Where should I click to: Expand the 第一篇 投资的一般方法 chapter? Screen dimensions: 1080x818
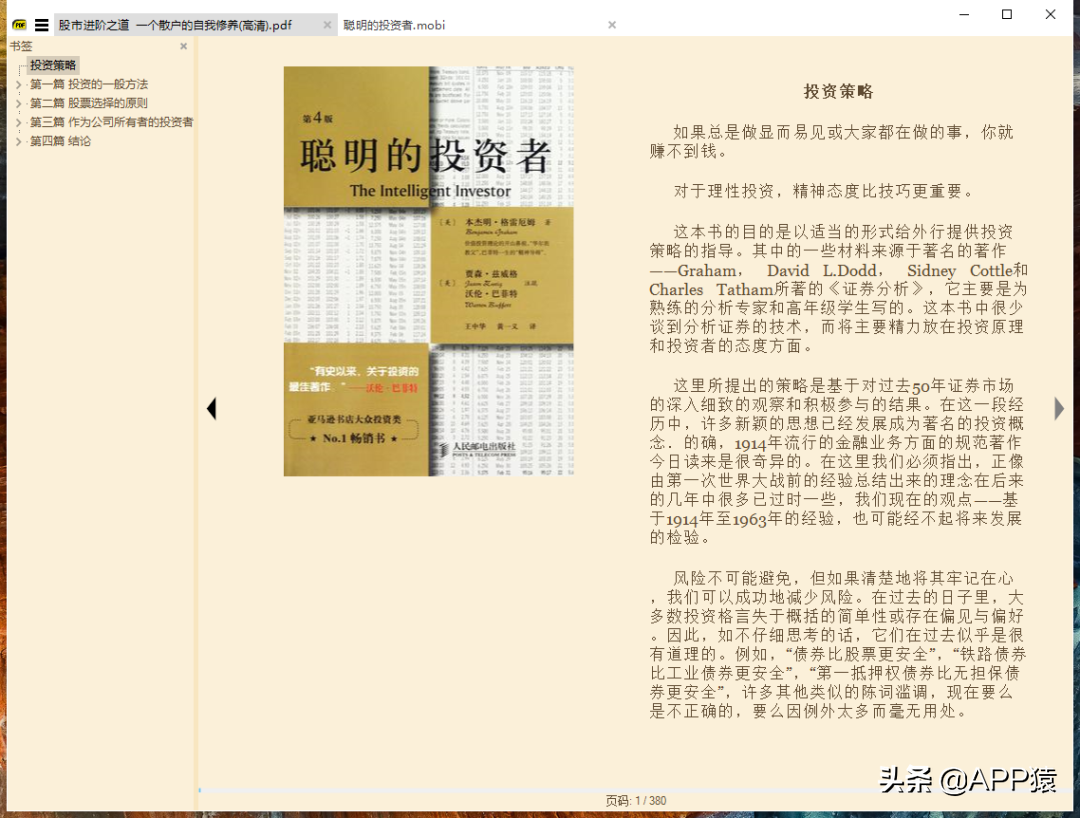(x=17, y=84)
